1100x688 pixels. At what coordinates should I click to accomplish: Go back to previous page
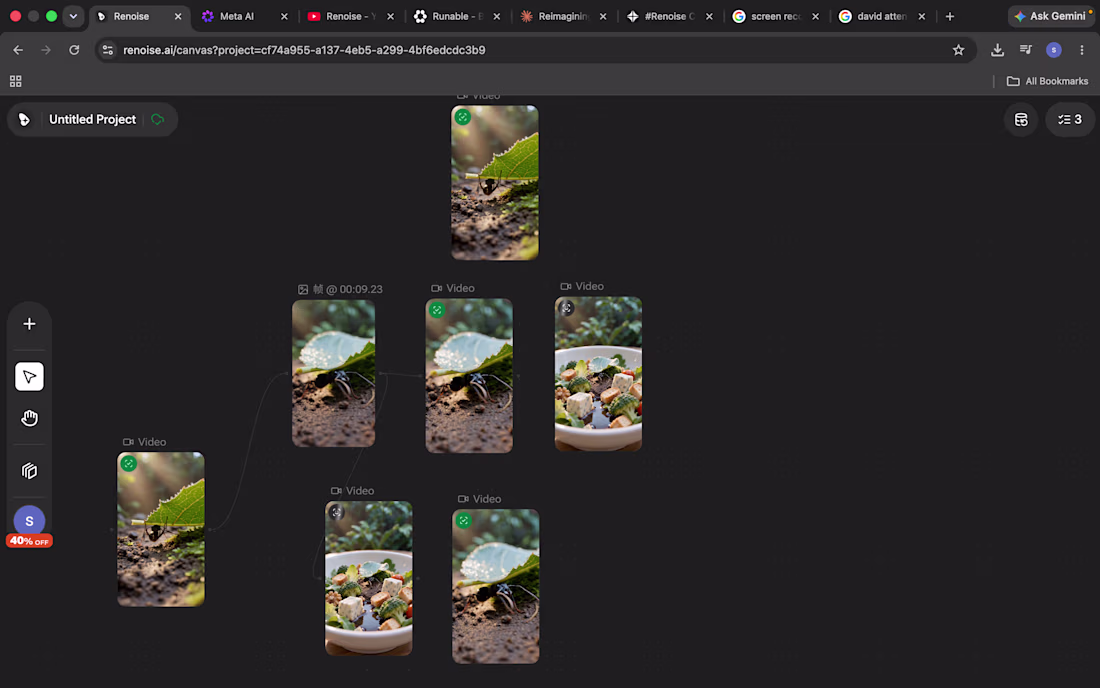pyautogui.click(x=18, y=50)
